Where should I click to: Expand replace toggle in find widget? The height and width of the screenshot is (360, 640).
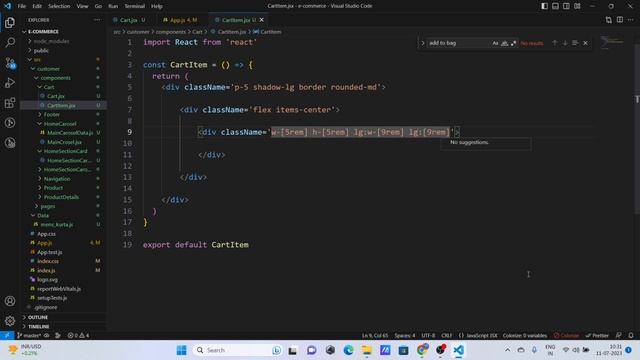(423, 43)
